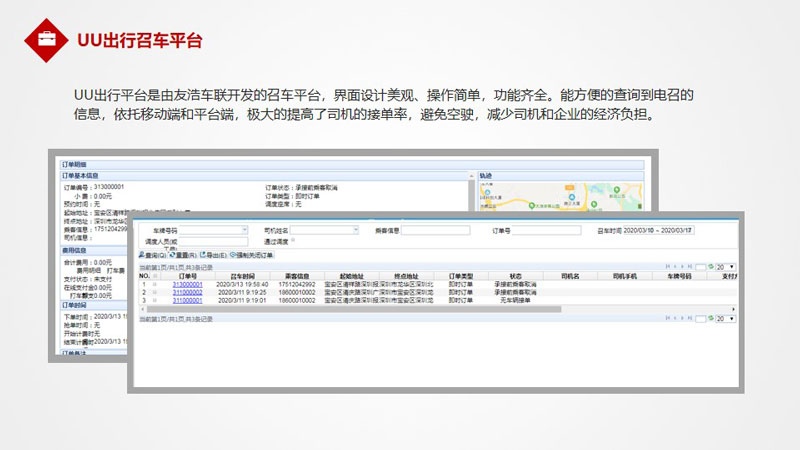800x450 pixels.
Task: Click the table's horizontal scrollbar thumb
Action: point(354,309)
